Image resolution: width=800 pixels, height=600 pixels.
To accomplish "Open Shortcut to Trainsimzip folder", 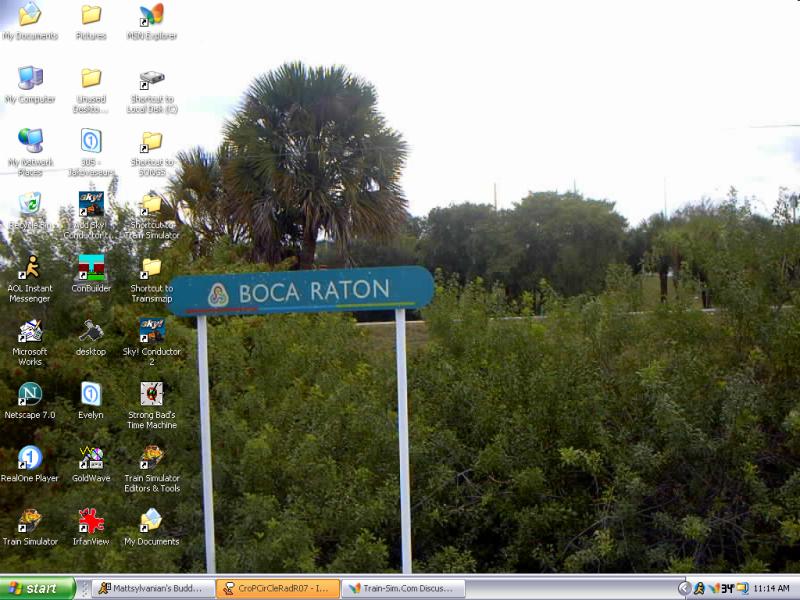I will click(x=152, y=279).
